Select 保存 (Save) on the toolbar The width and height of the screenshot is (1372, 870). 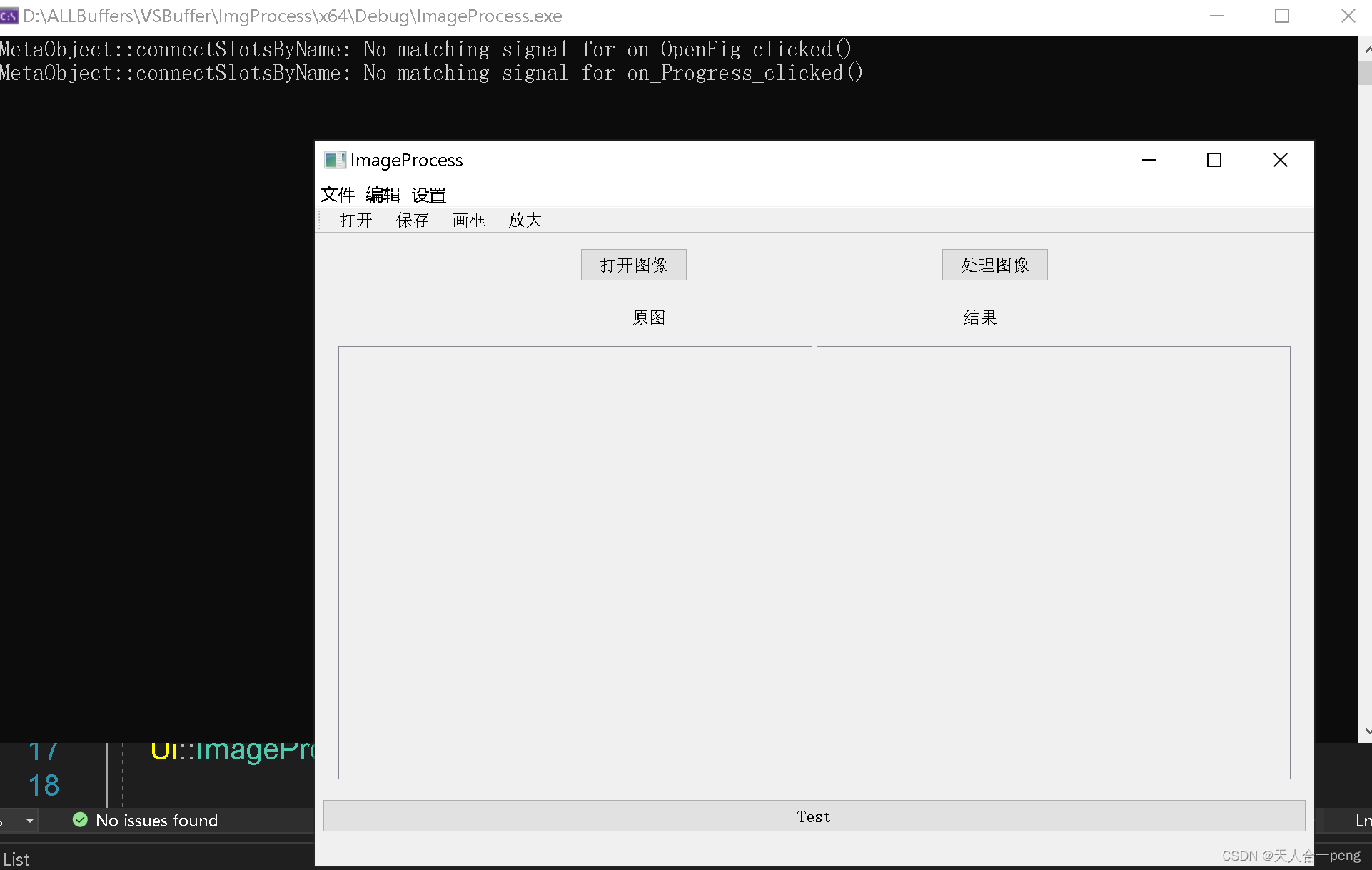(413, 220)
